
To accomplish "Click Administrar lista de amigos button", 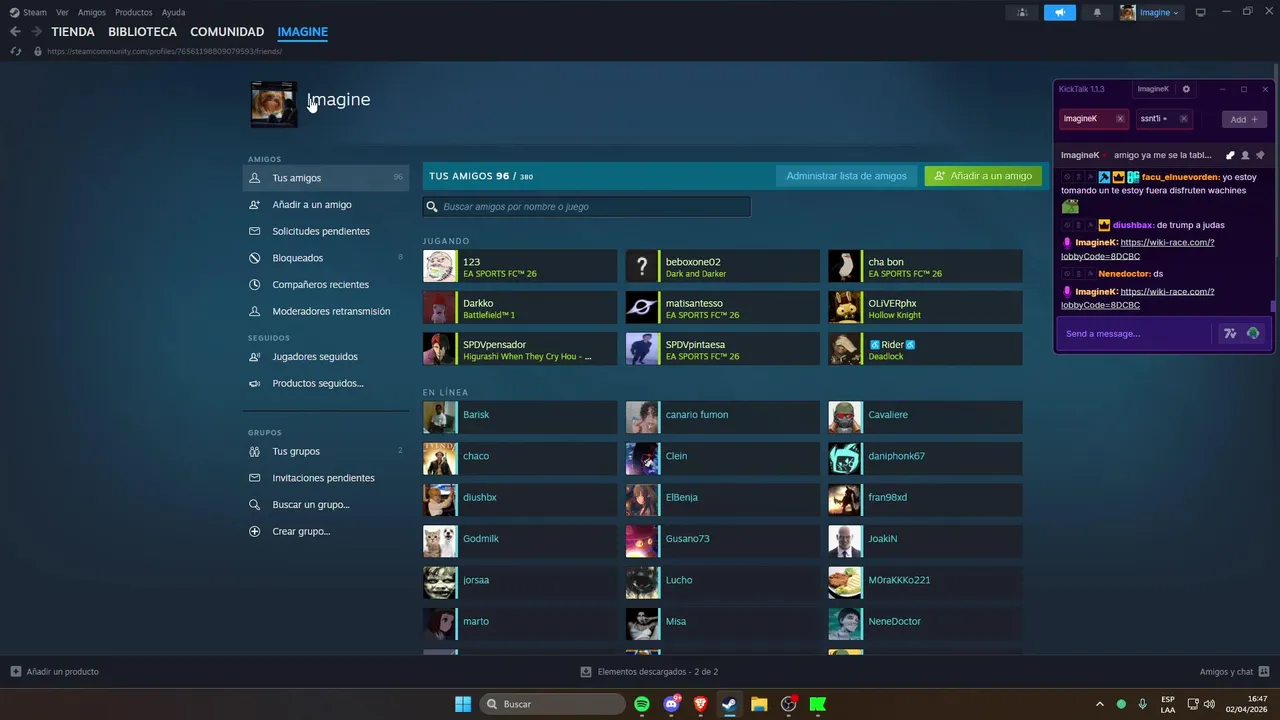I will click(846, 176).
